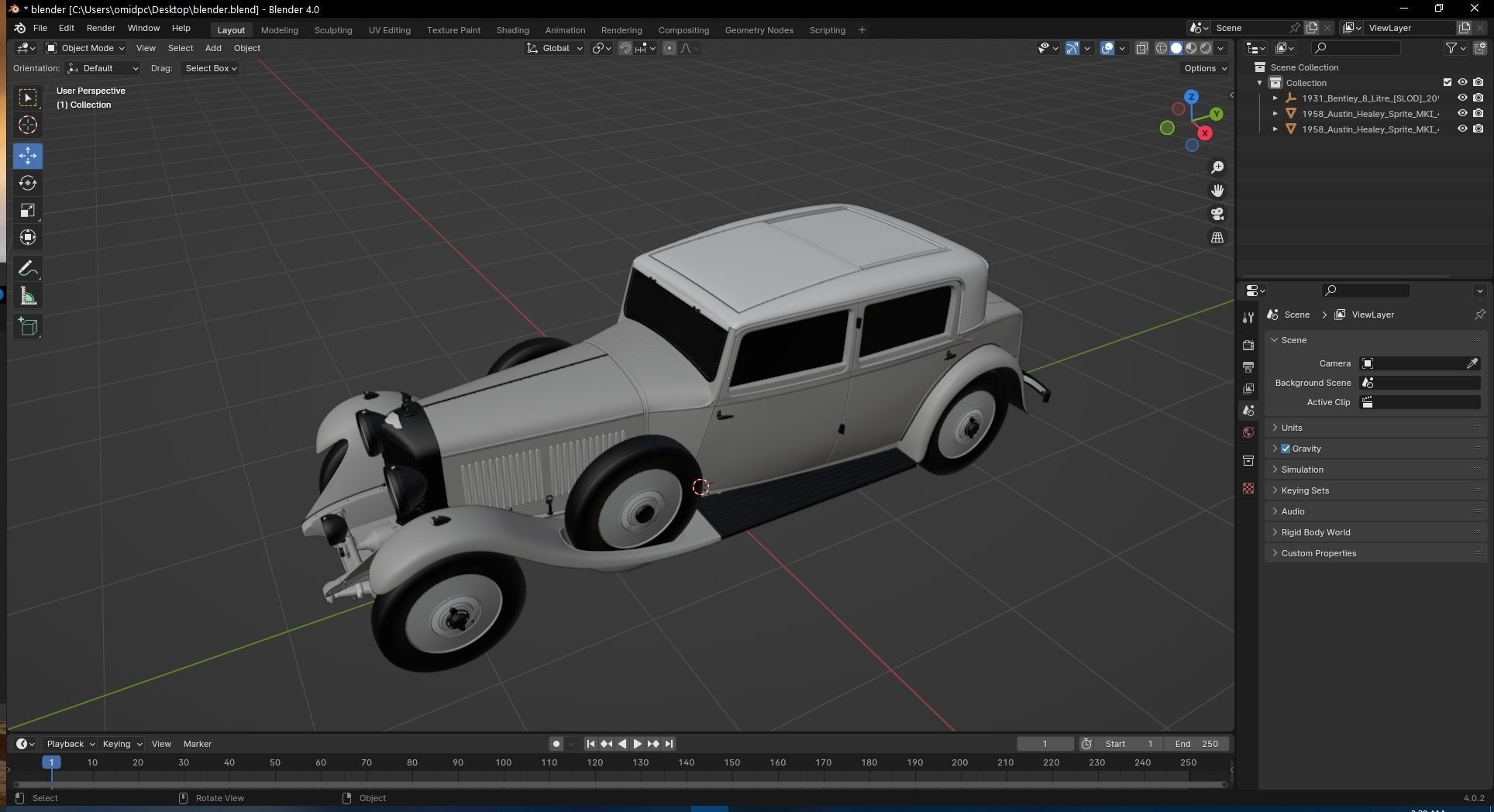
Task: Click the Camera field eyedropper
Action: click(1472, 363)
